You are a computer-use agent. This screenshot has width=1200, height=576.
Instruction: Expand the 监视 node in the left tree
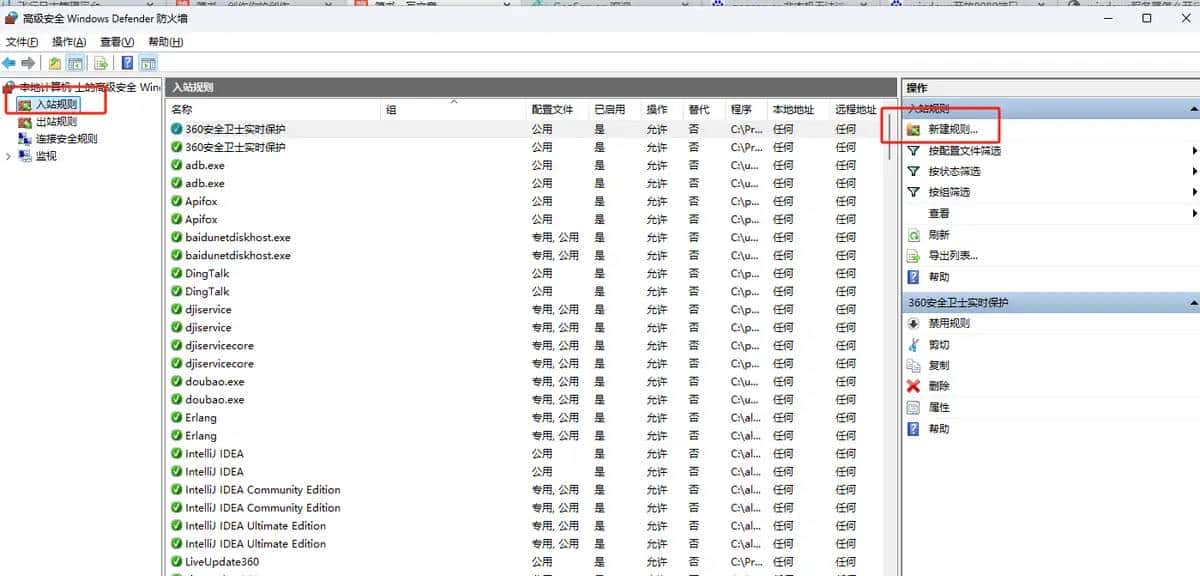8,156
